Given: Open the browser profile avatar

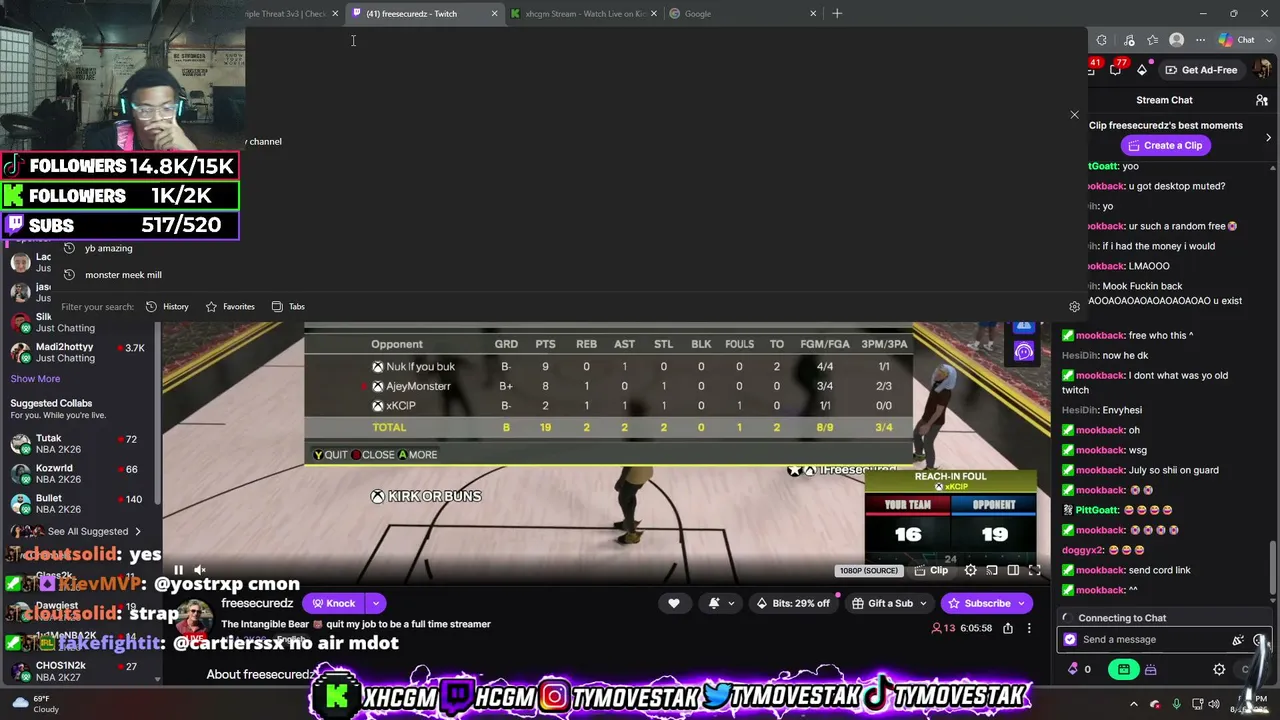Looking at the screenshot, I should point(1177,40).
